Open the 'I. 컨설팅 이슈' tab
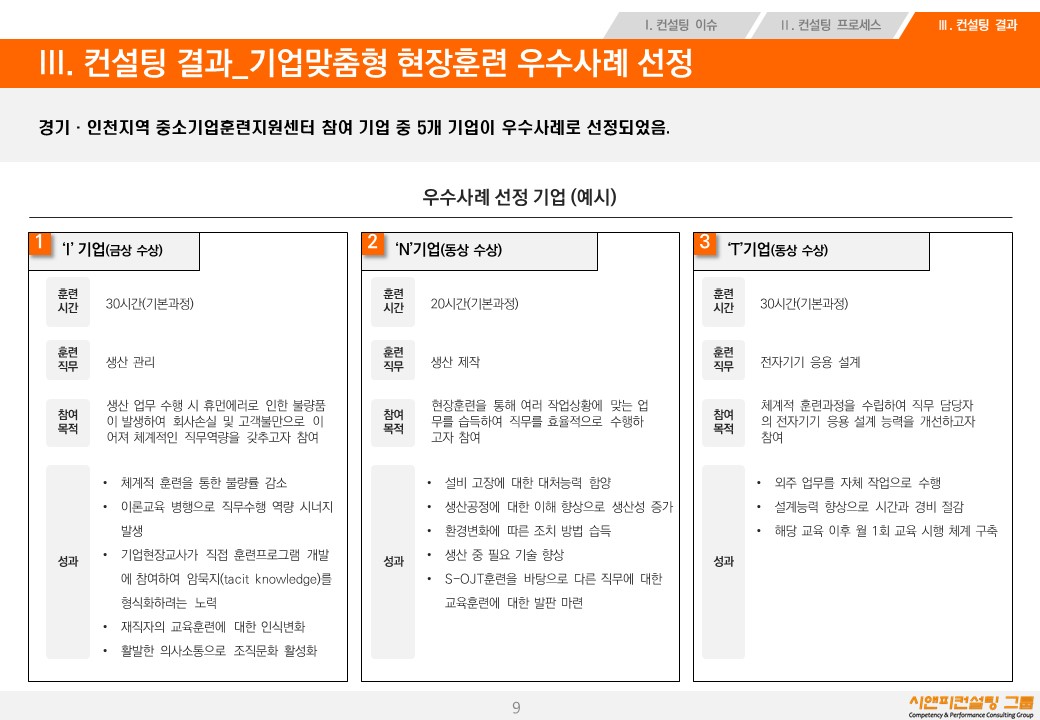This screenshot has width=1040, height=720. (x=681, y=25)
